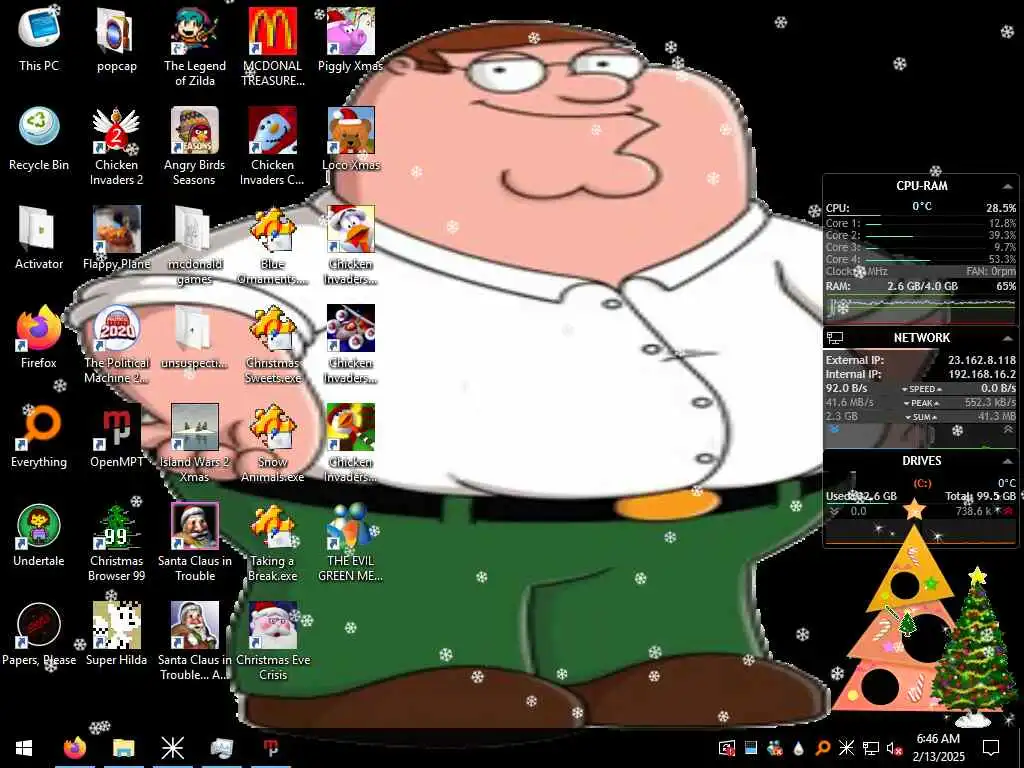Launch THE EVIL GREEN ME... shortcut
The width and height of the screenshot is (1024, 768).
pos(351,541)
